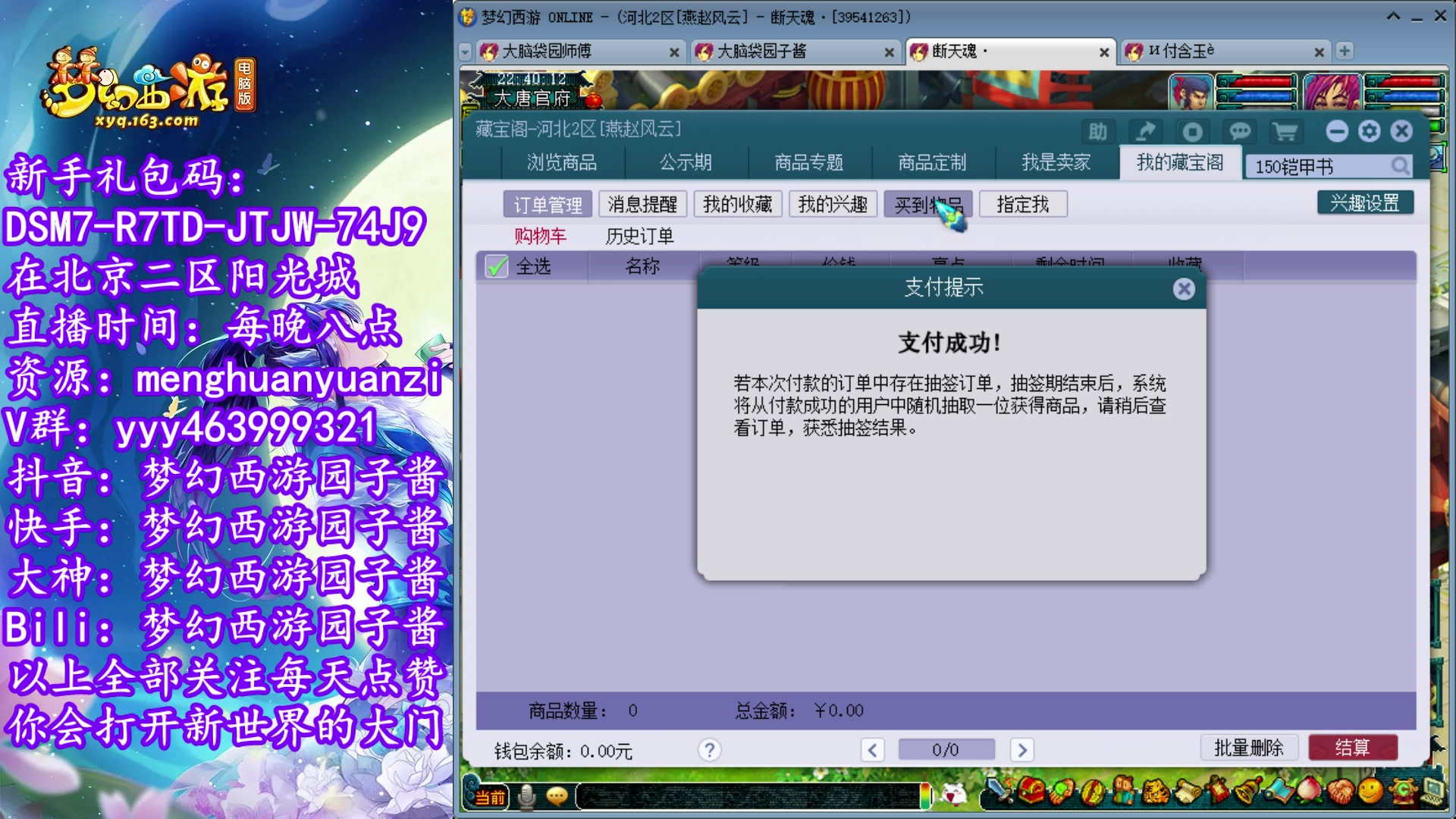Select the 购物车 view

pyautogui.click(x=540, y=236)
